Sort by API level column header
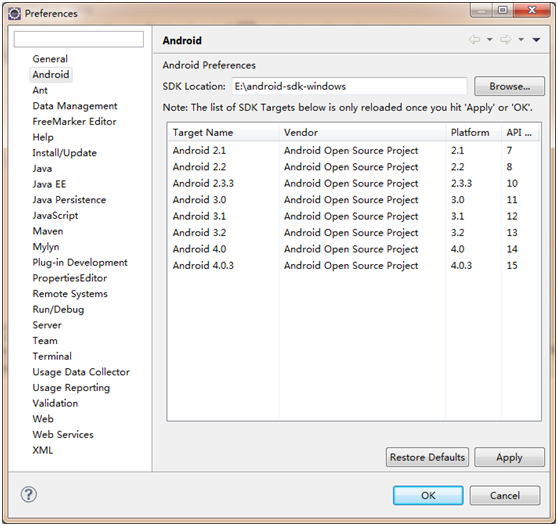 [x=520, y=132]
